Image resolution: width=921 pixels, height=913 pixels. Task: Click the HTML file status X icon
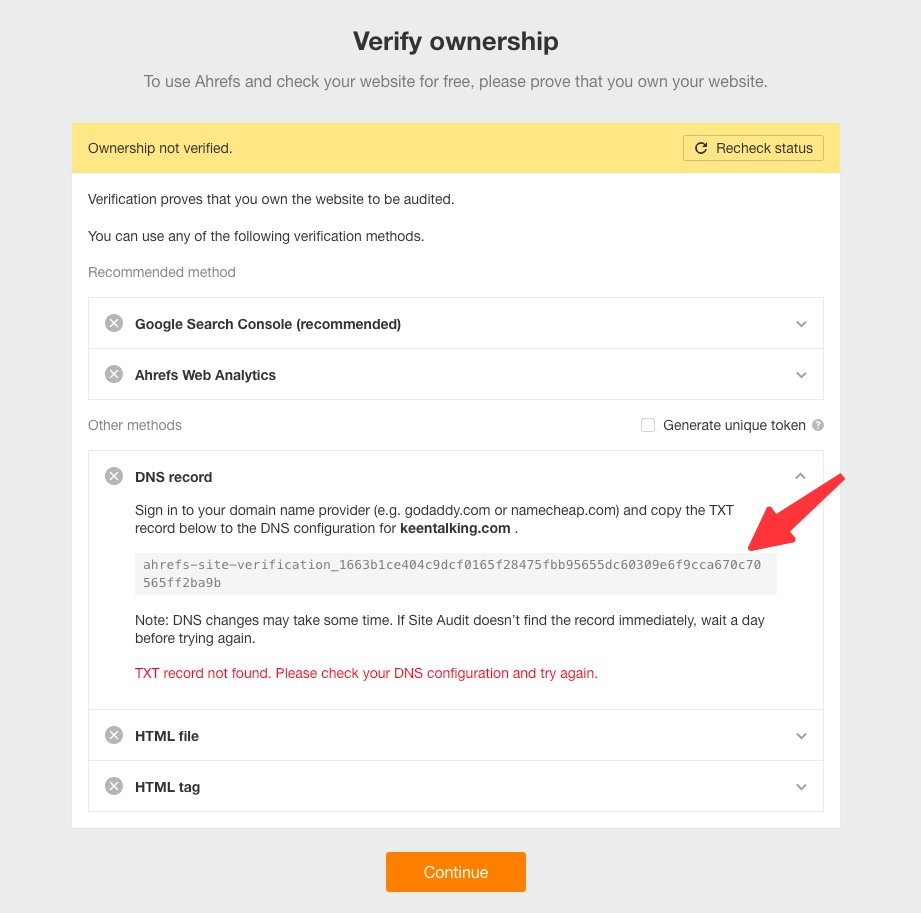114,735
